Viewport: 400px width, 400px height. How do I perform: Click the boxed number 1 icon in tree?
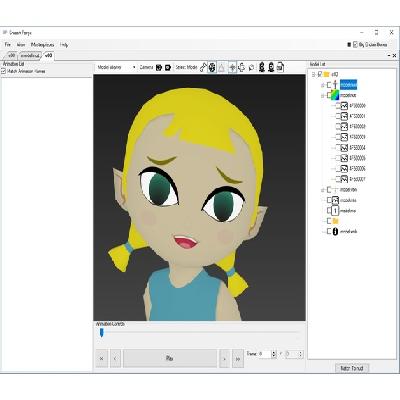click(335, 211)
